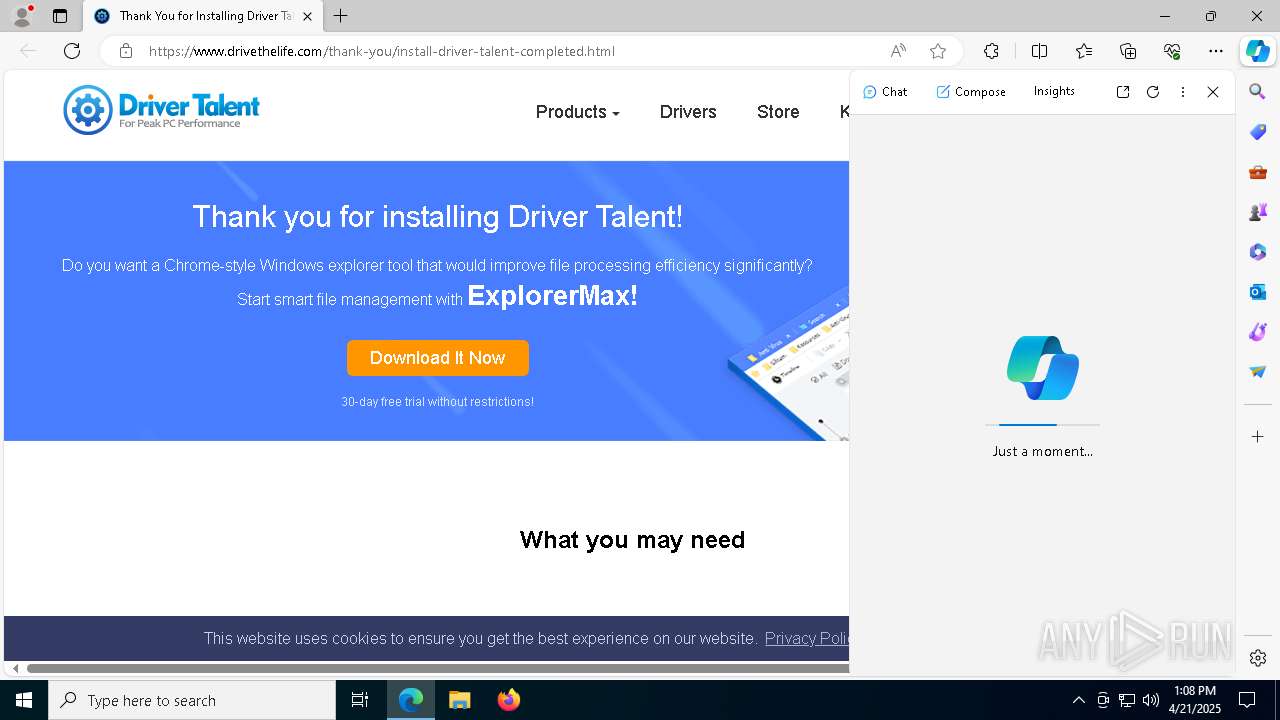Open Edge Settings and more menu

click(1216, 51)
